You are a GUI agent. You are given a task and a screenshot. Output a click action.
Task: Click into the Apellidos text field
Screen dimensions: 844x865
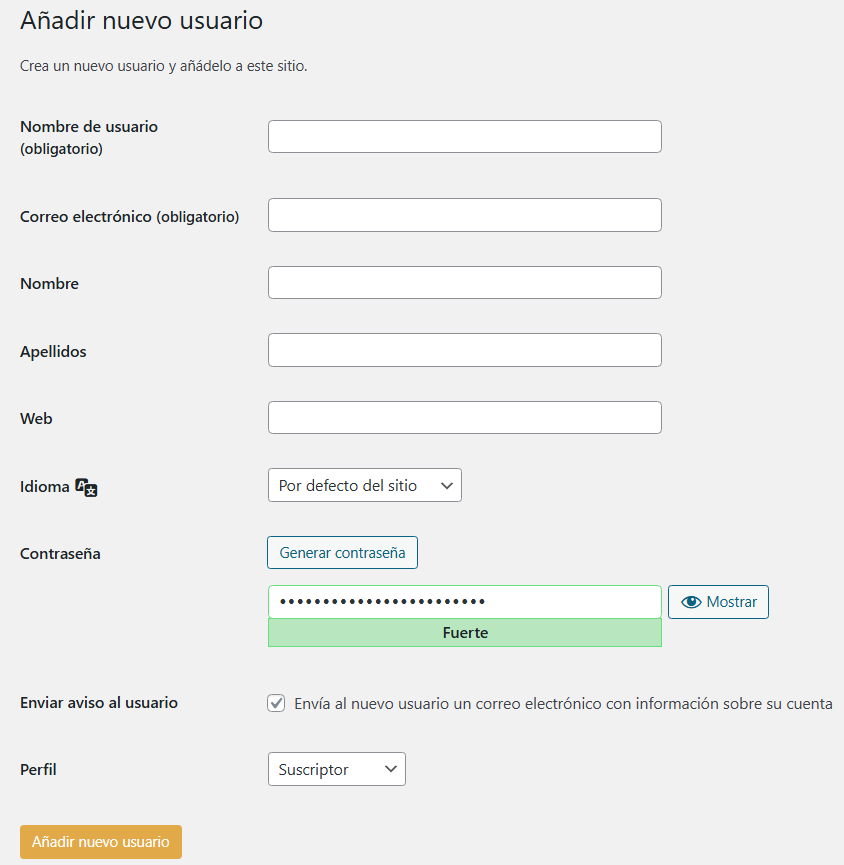coord(464,350)
